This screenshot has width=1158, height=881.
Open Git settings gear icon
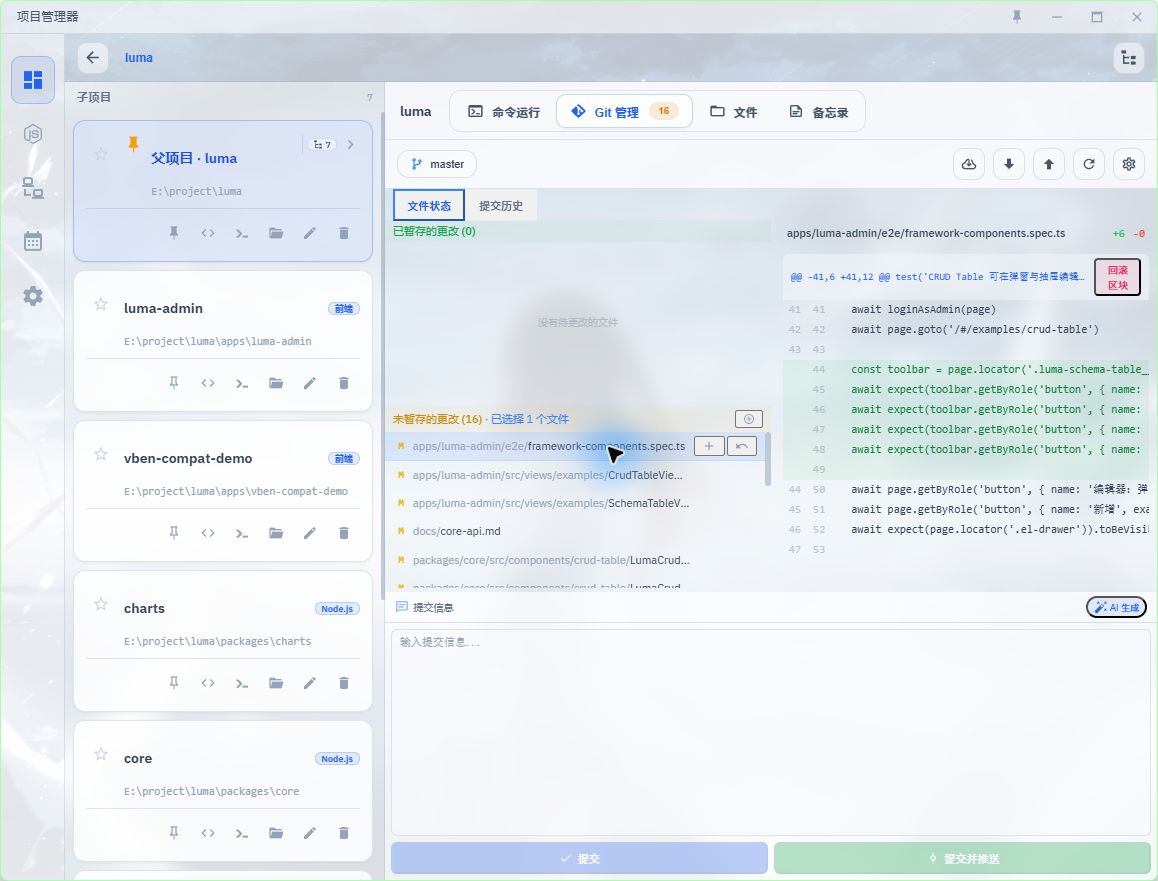point(1128,164)
